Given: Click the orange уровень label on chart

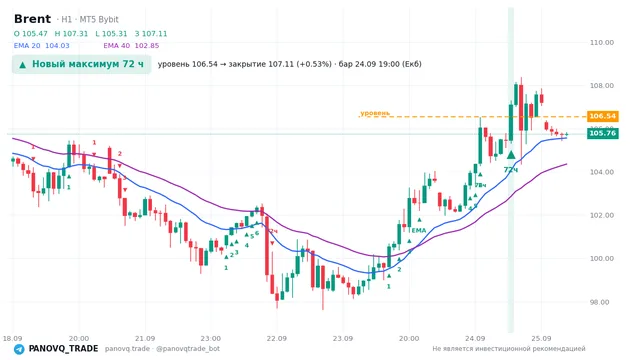Looking at the screenshot, I should click(375, 113).
